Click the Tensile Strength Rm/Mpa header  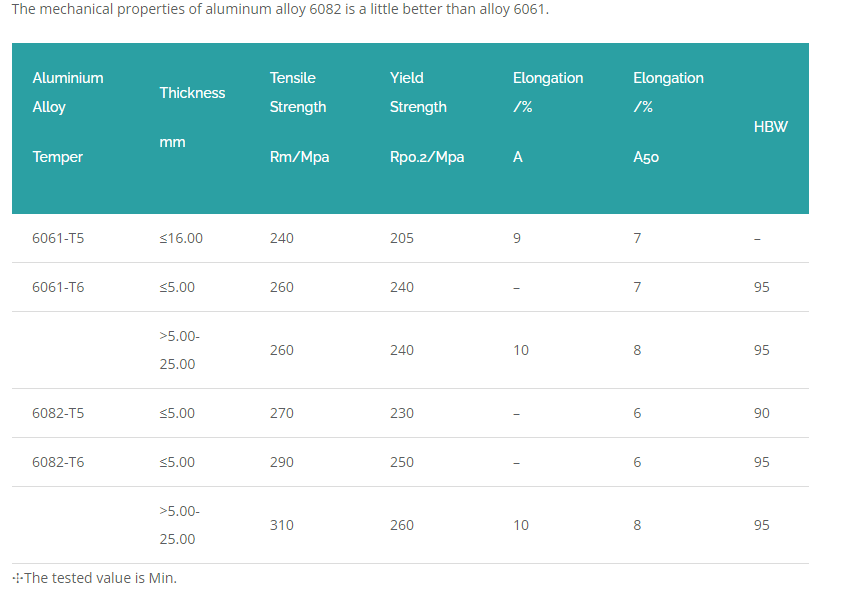tap(299, 117)
